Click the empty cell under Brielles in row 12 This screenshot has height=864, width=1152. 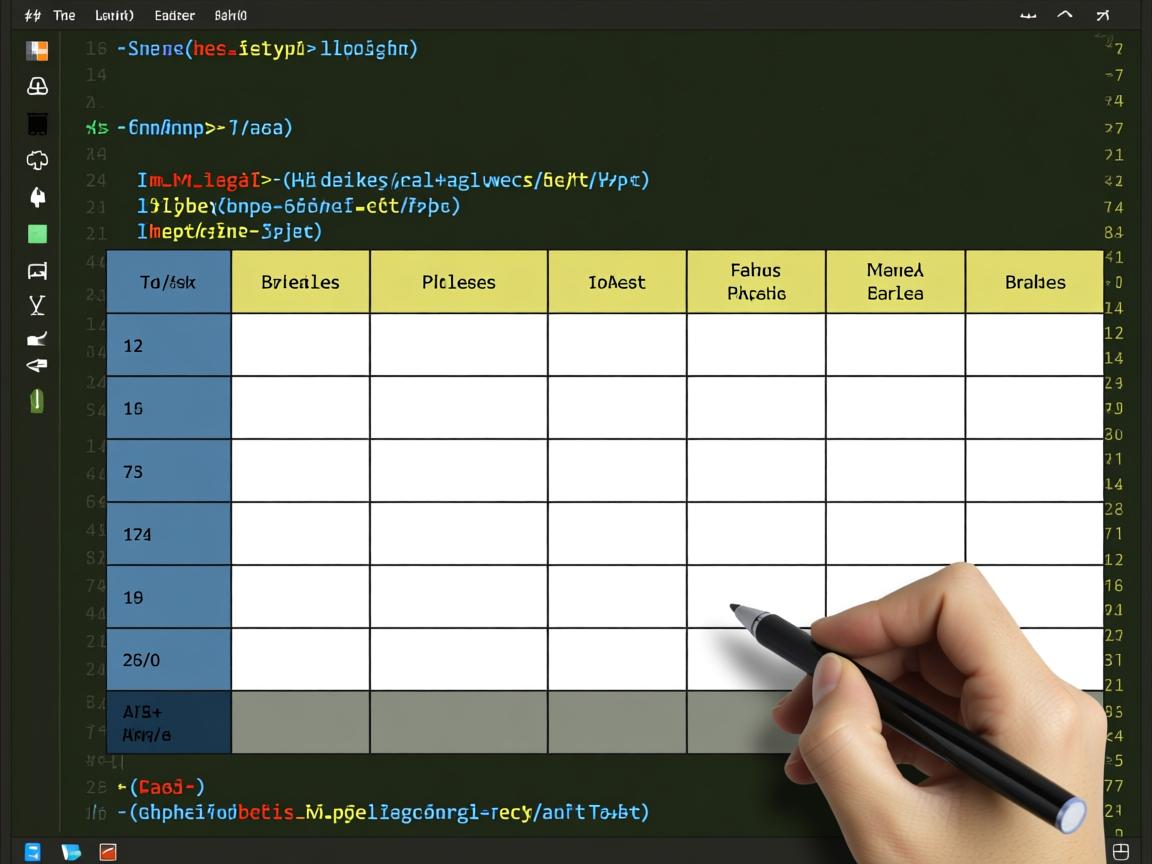click(300, 345)
